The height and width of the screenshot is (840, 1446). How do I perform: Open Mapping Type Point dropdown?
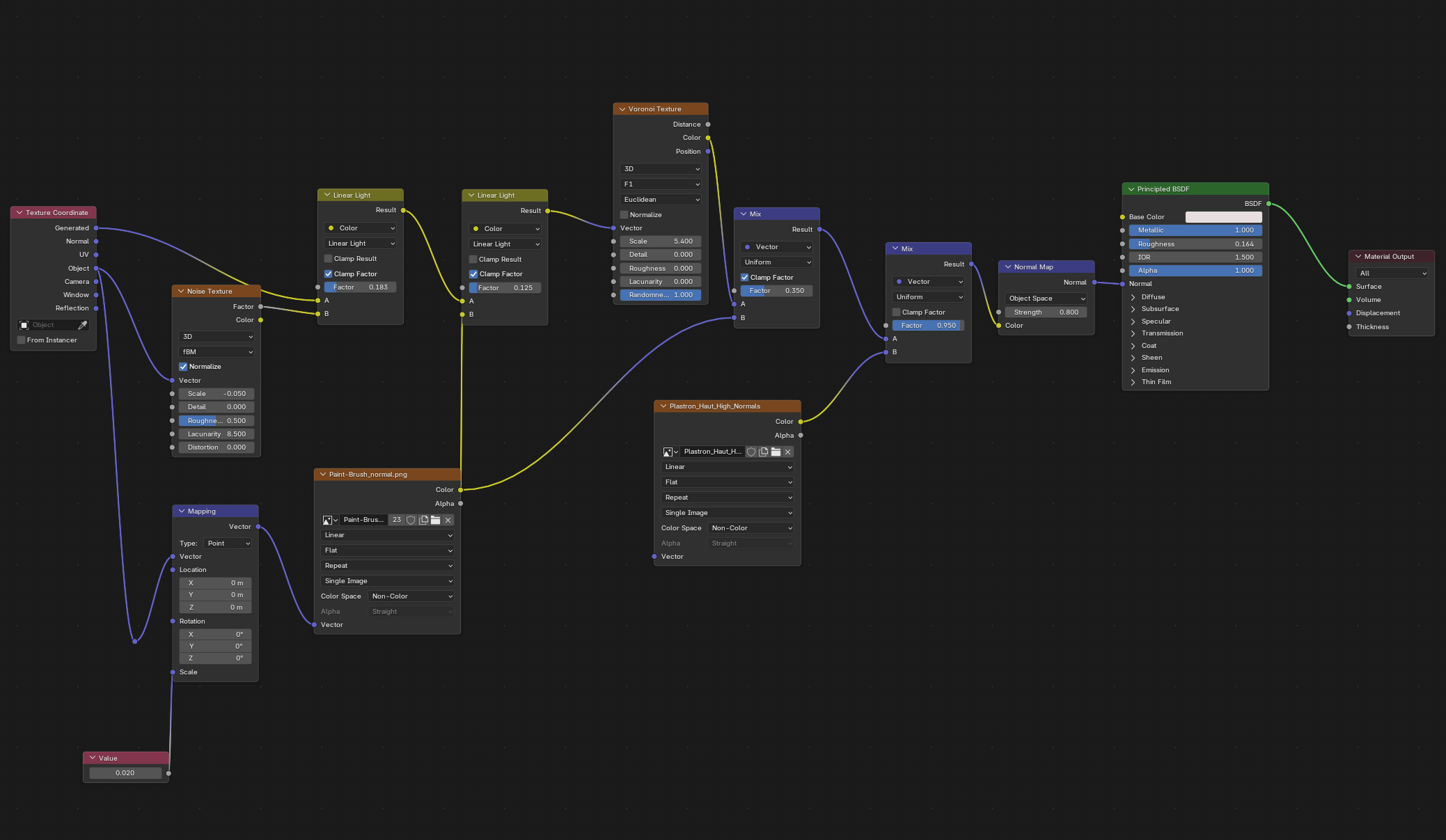pos(228,544)
